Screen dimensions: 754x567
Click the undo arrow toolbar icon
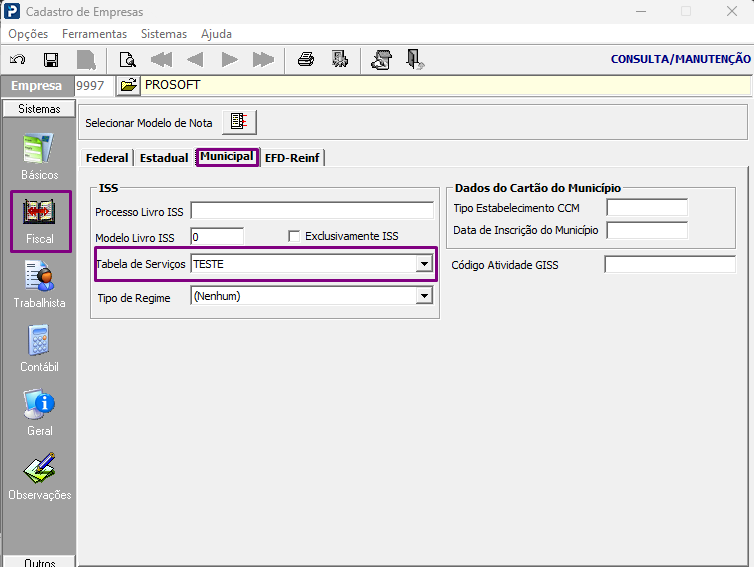tap(18, 60)
